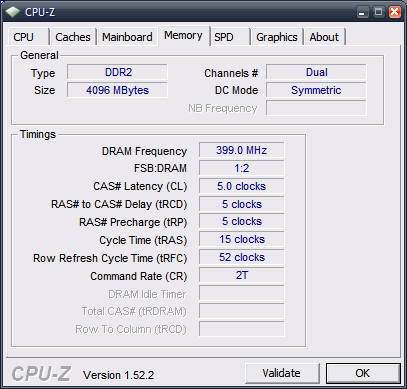Screen dimensions: 407x389
Task: Click the empty Total CAS# (tRDRAM) field
Action: 242,311
